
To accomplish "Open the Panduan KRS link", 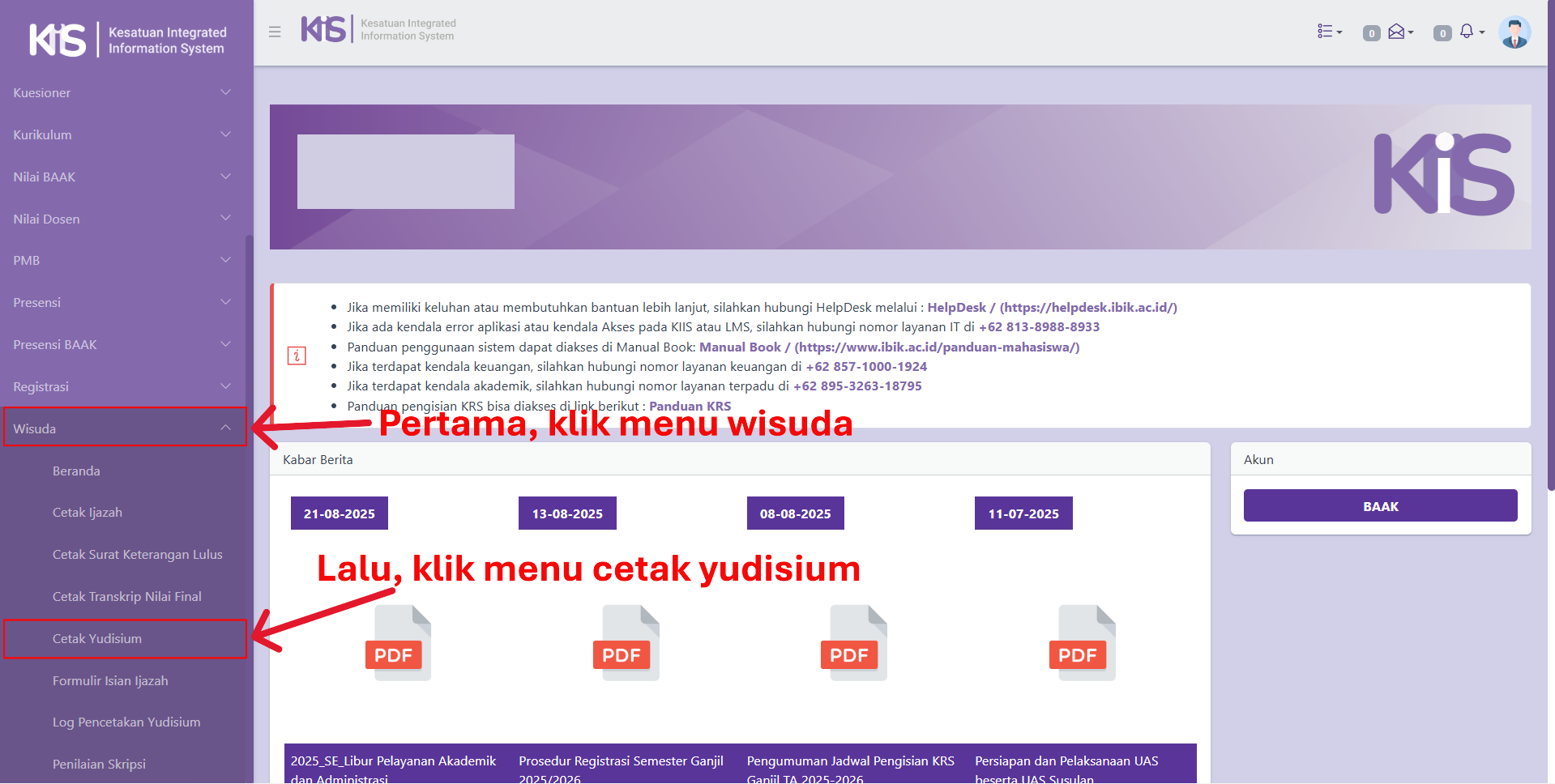I will 690,407.
